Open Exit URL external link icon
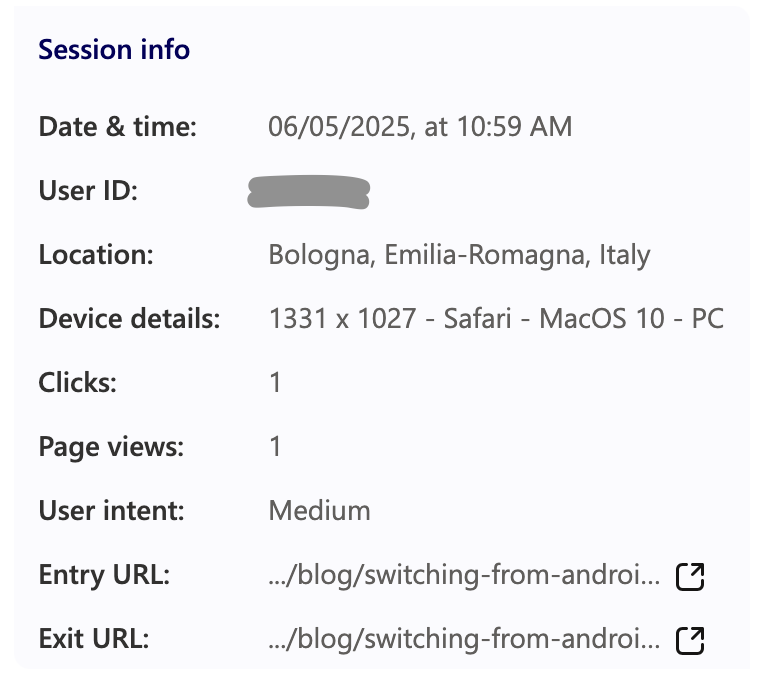This screenshot has width=768, height=688. tap(691, 640)
